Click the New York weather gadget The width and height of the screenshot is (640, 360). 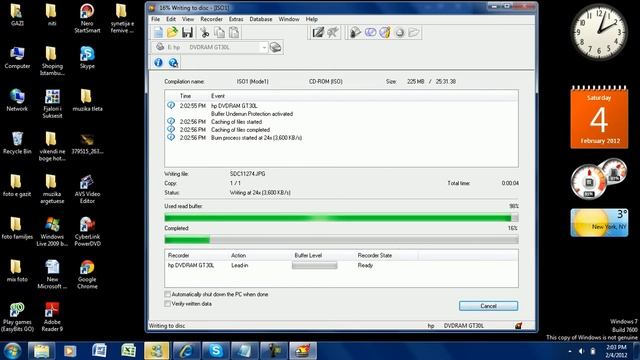[599, 222]
